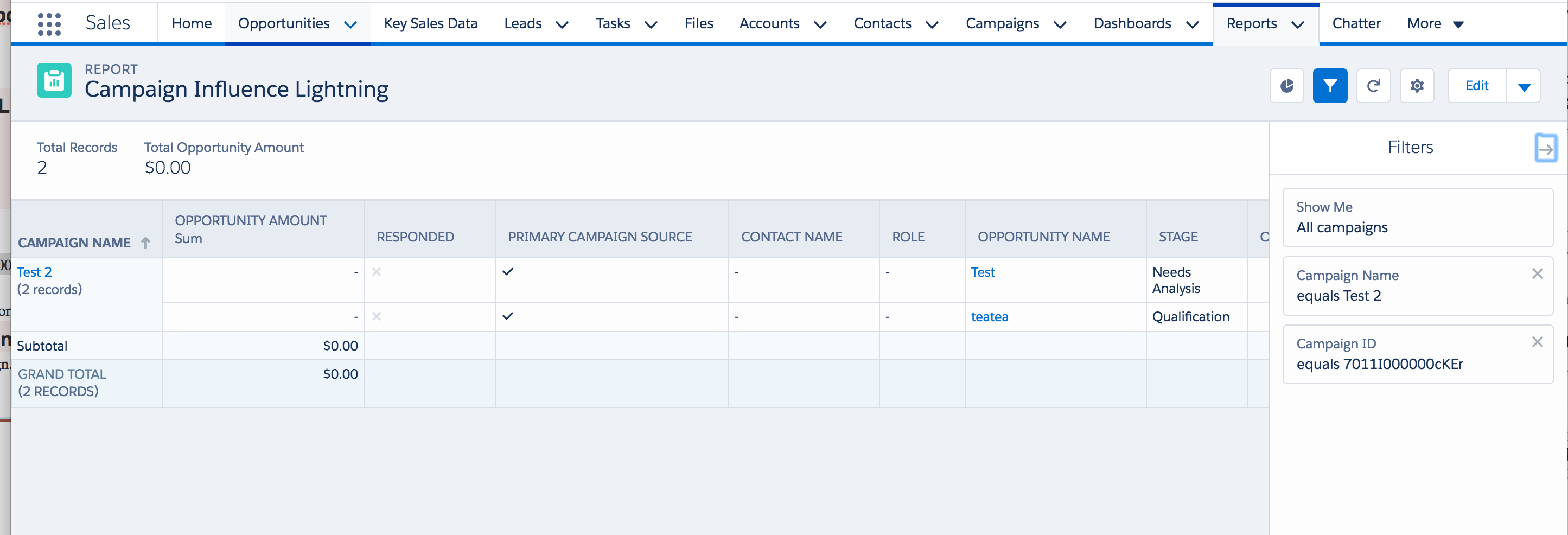Open the Show Me All campaigns filter
The image size is (1568, 535).
click(1417, 217)
